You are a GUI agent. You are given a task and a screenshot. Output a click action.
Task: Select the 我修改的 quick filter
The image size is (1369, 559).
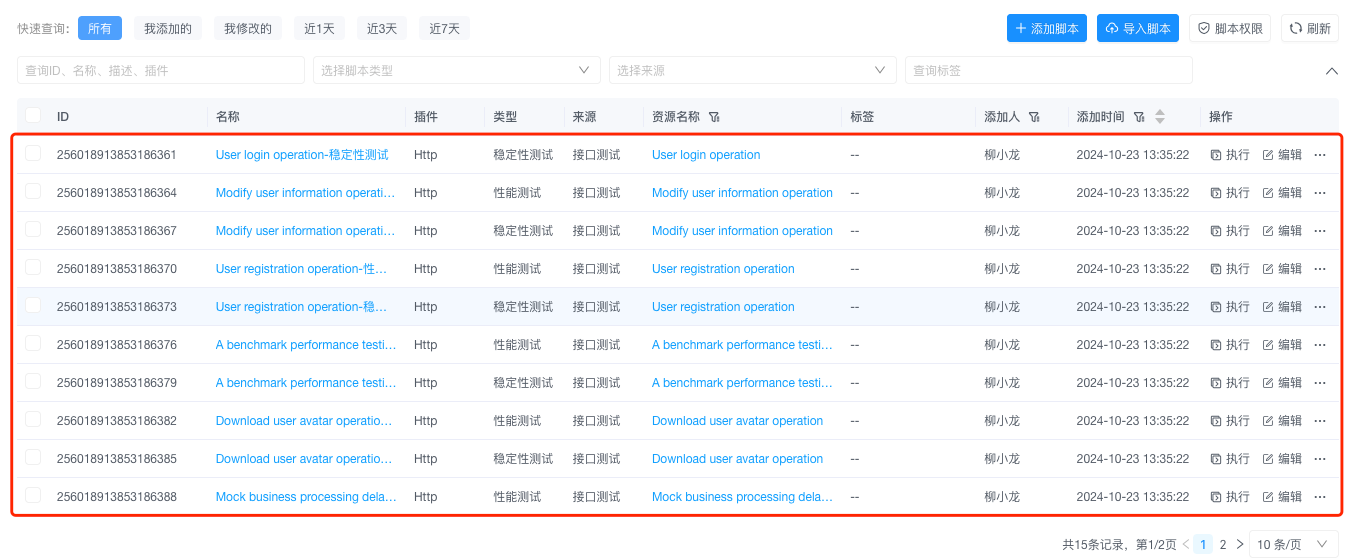pyautogui.click(x=248, y=29)
